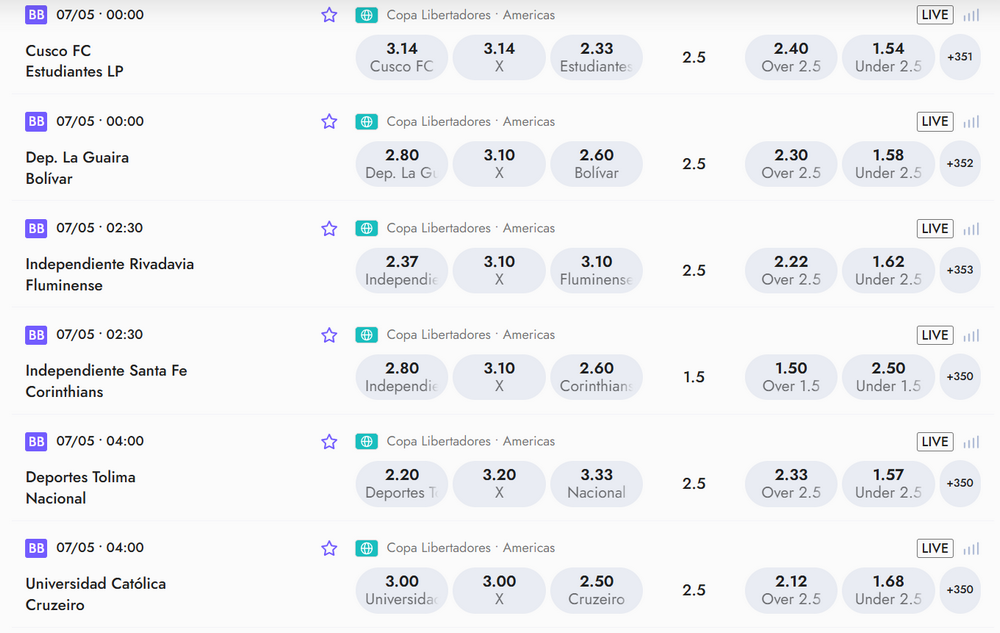1000x633 pixels.
Task: Pick Over 2.5 at 2.22
Action: [791, 270]
